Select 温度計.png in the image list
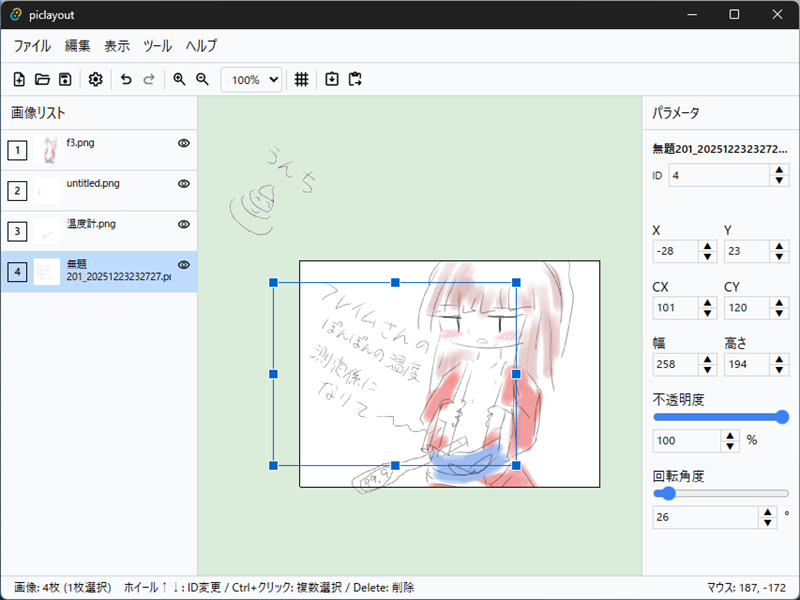Screen dimensions: 800x600 [99, 231]
